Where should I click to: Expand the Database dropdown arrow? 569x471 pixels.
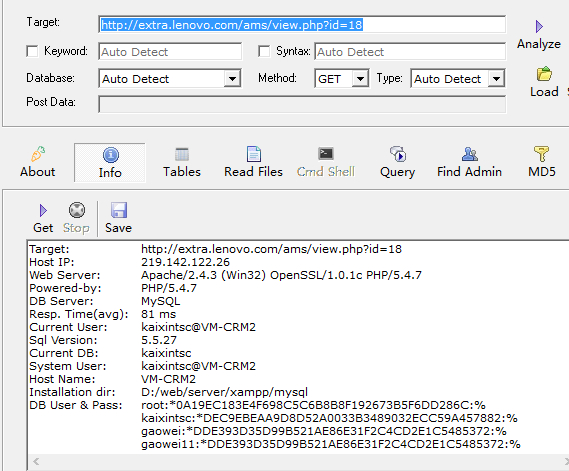click(x=232, y=78)
